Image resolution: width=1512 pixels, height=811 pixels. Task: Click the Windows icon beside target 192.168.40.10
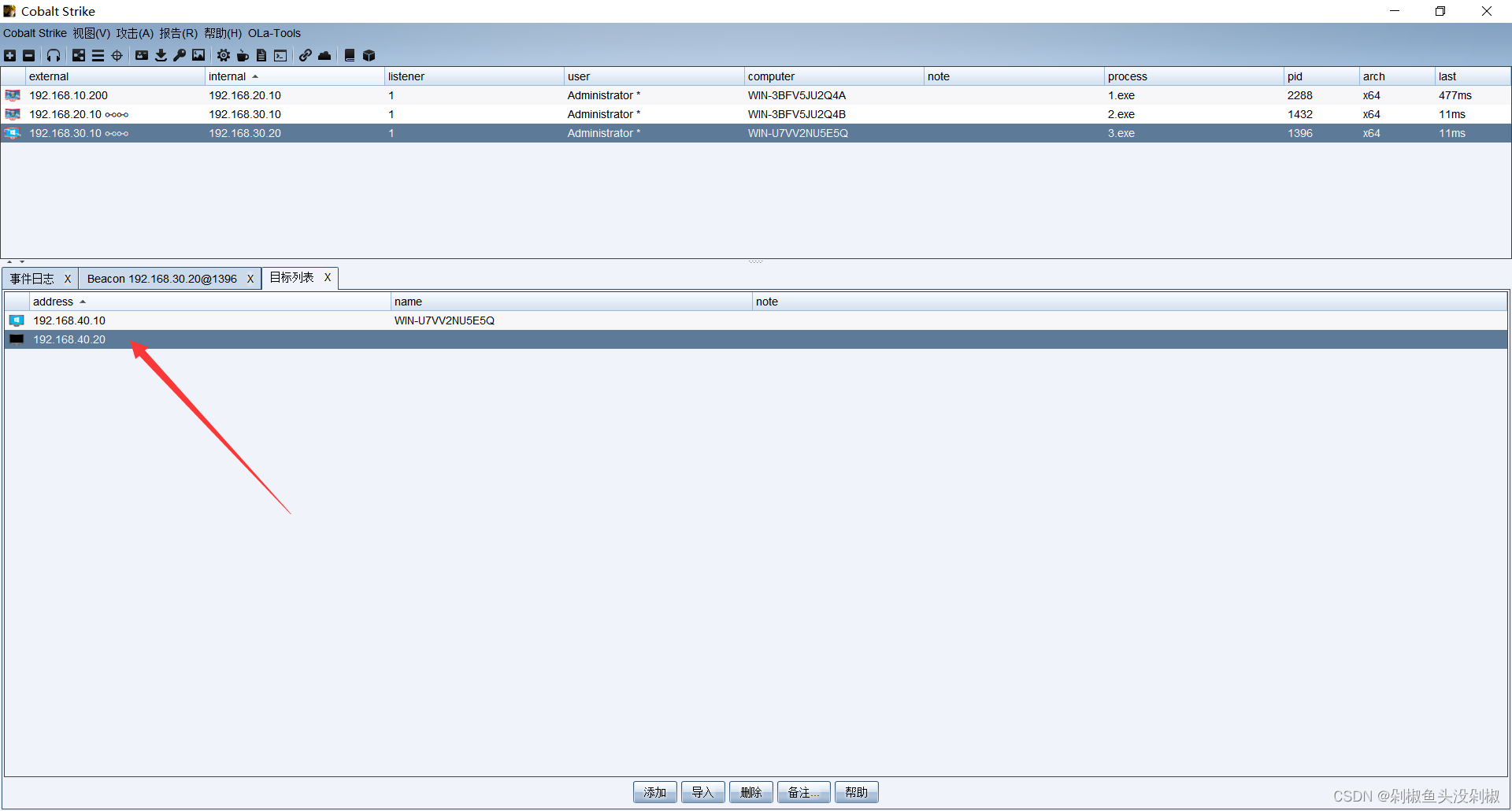(x=17, y=320)
